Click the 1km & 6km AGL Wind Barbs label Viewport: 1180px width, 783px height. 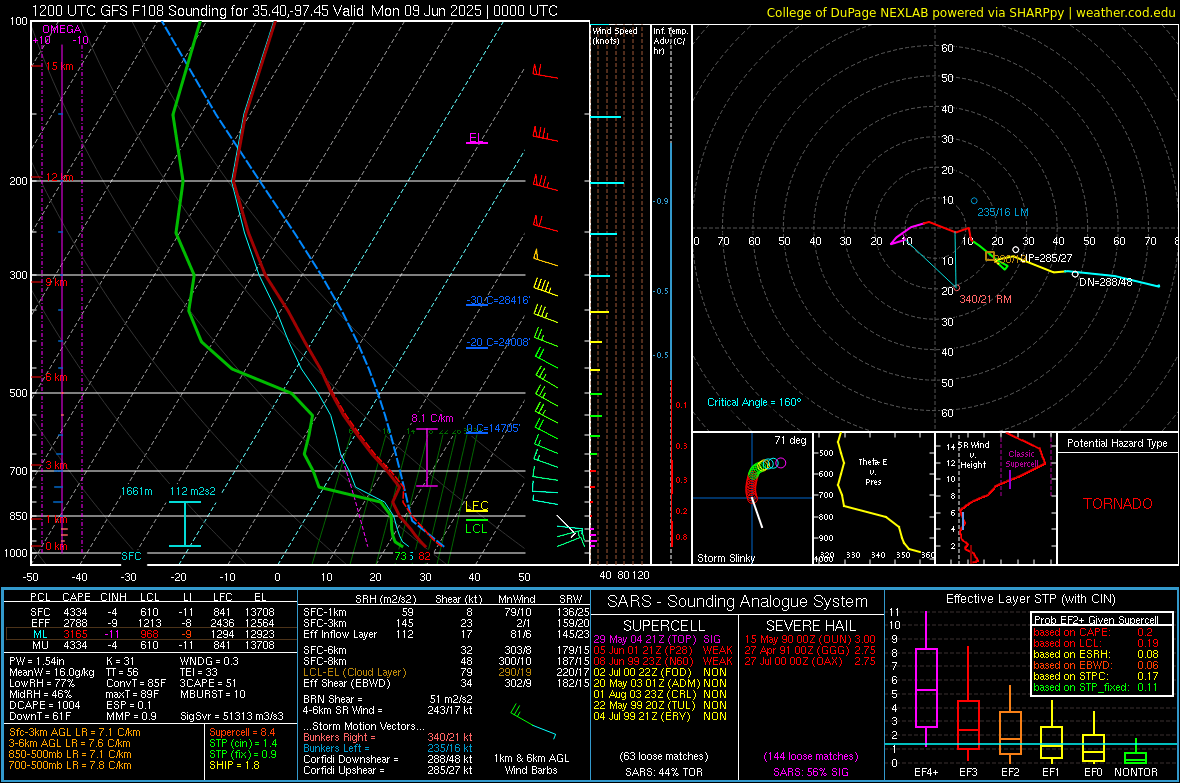(531, 764)
